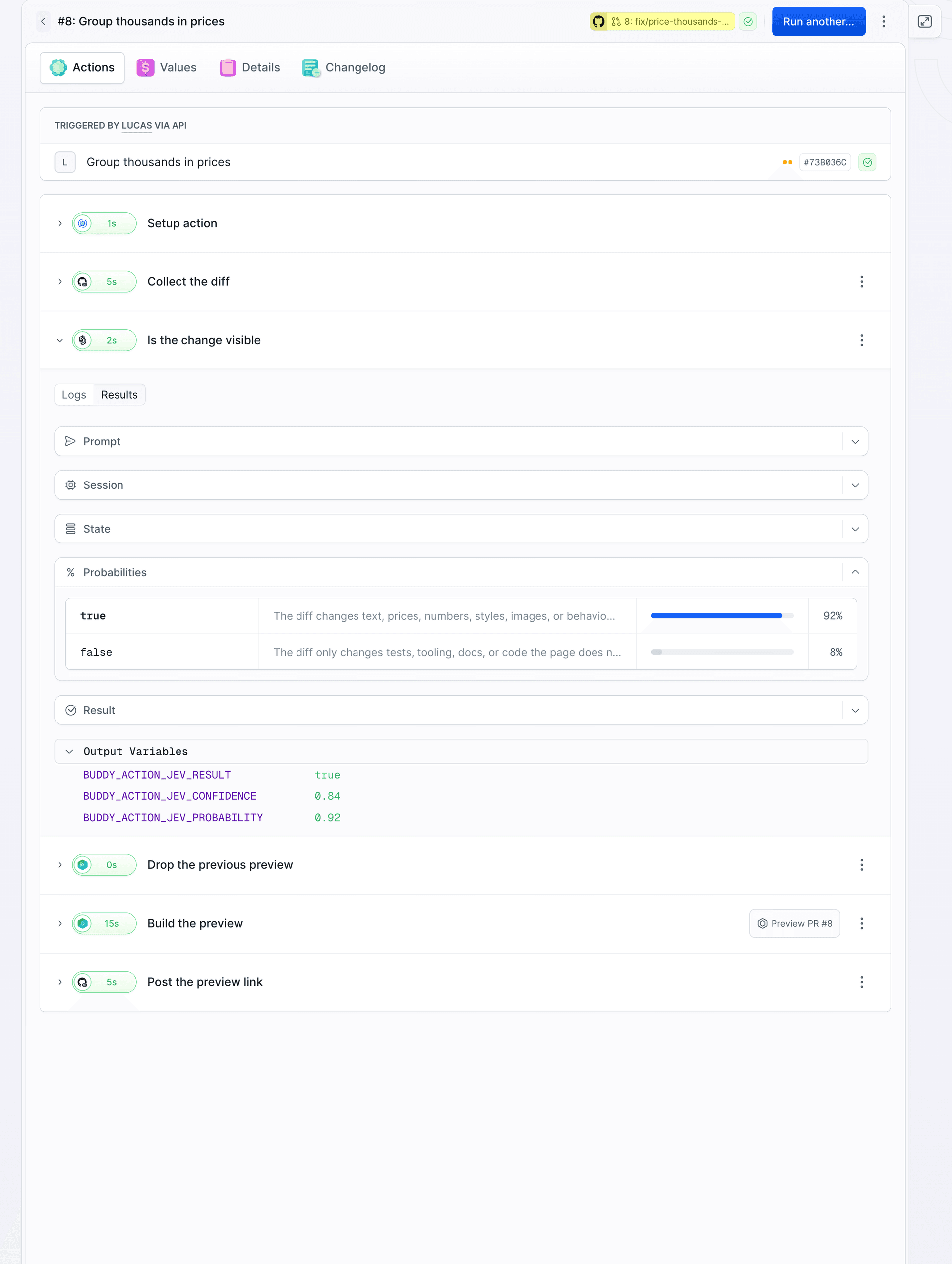Open the Details tab
Screen dimensions: 952x1264
pos(250,68)
